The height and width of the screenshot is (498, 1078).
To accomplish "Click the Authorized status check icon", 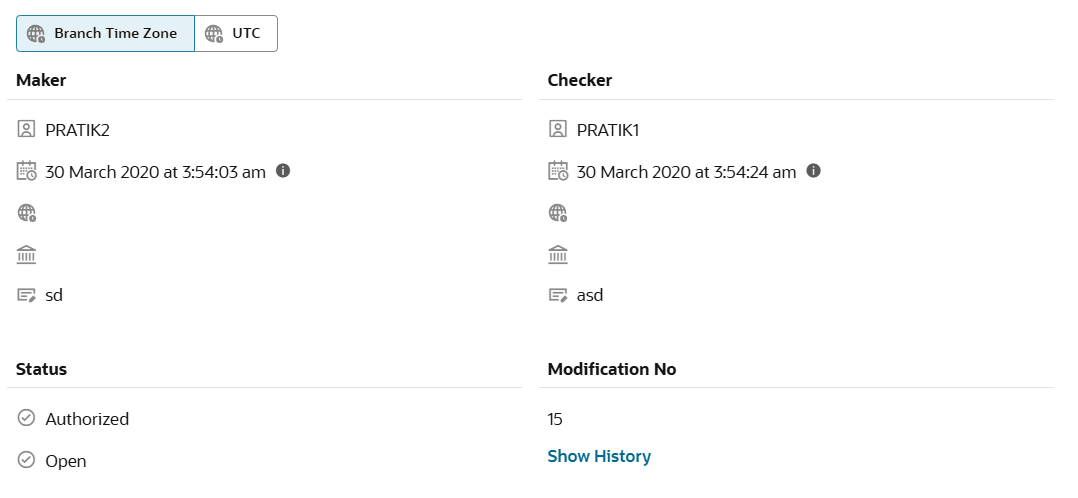I will 26,419.
